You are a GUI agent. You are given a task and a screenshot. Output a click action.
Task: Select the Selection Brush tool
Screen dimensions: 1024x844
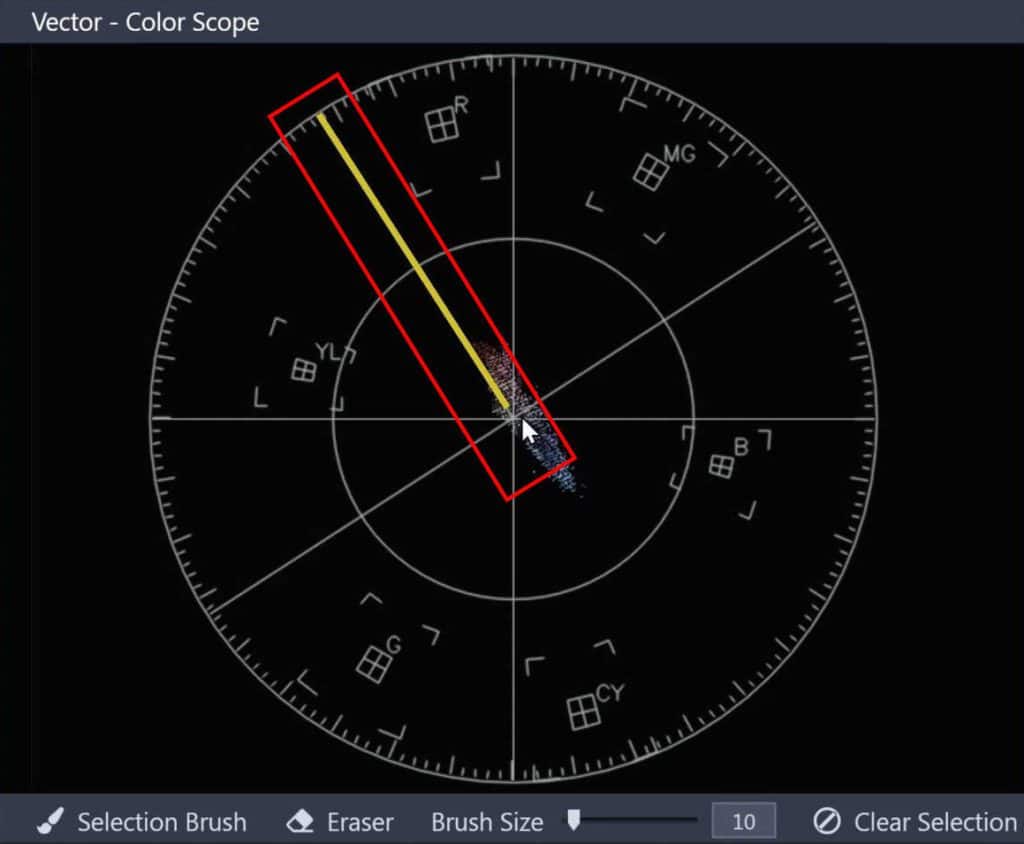(160, 822)
